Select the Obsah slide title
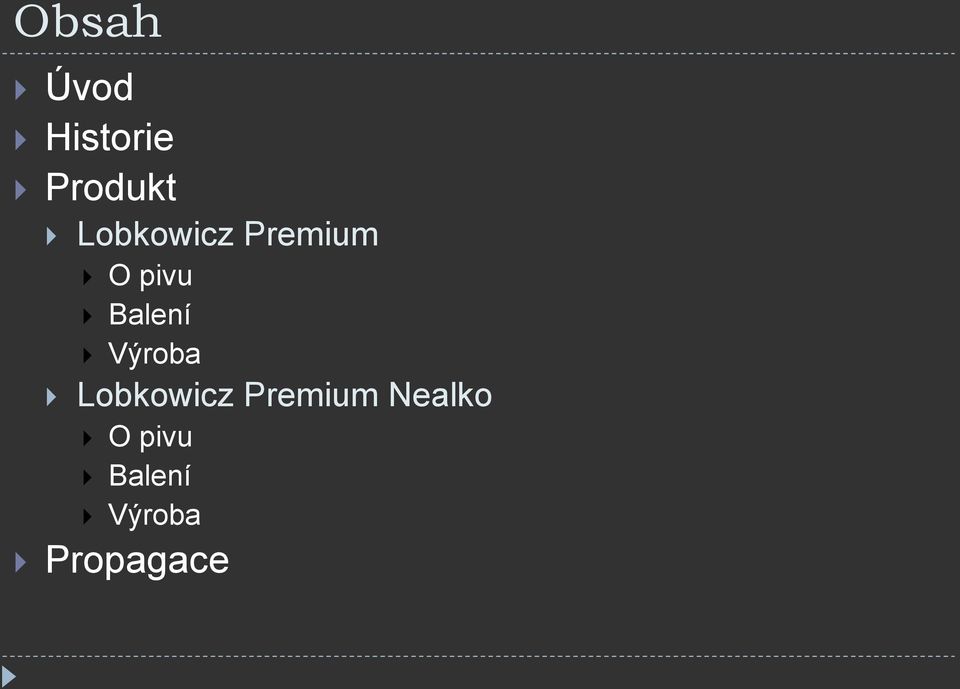Screen dimensions: 960x689 [x=88, y=21]
